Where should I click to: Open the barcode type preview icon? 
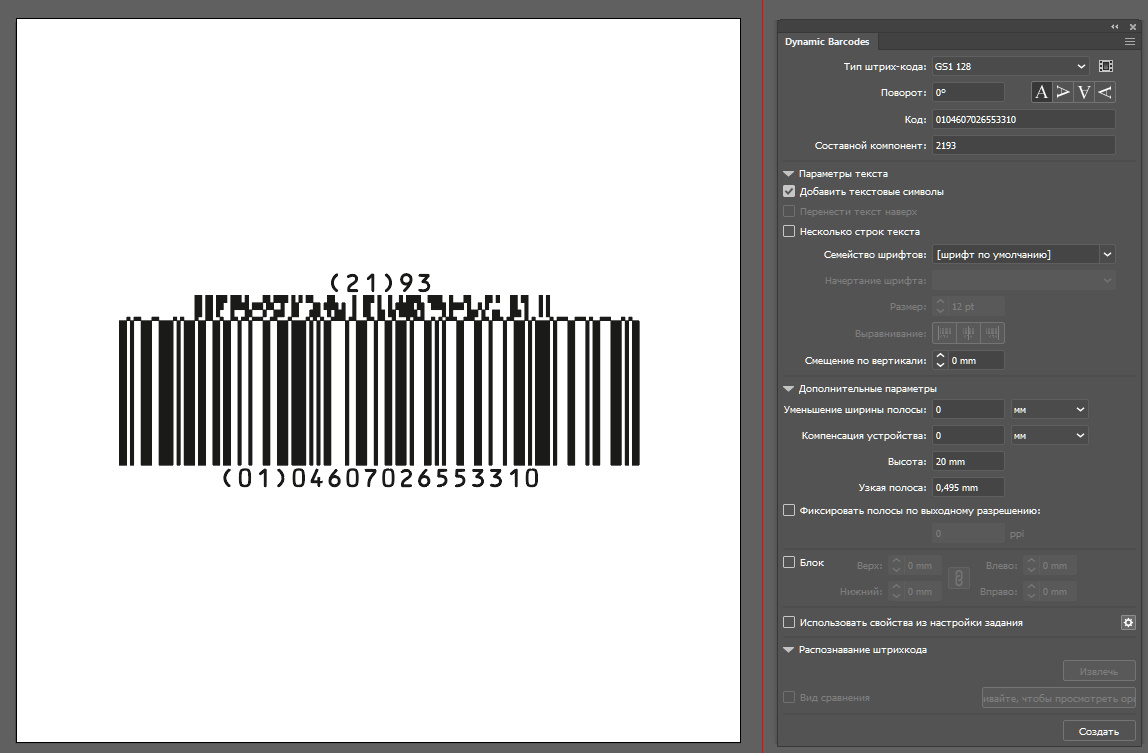click(x=1106, y=66)
